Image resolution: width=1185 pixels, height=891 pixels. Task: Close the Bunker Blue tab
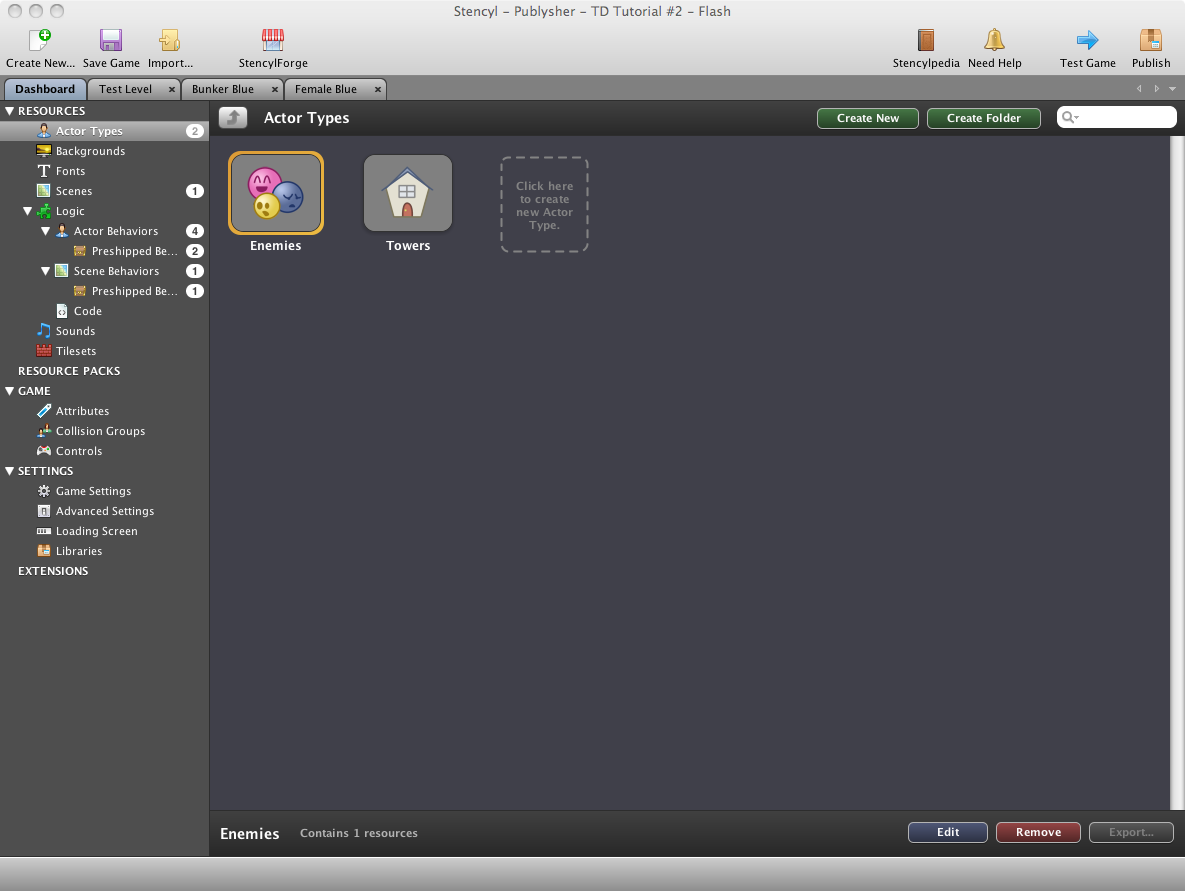274,89
